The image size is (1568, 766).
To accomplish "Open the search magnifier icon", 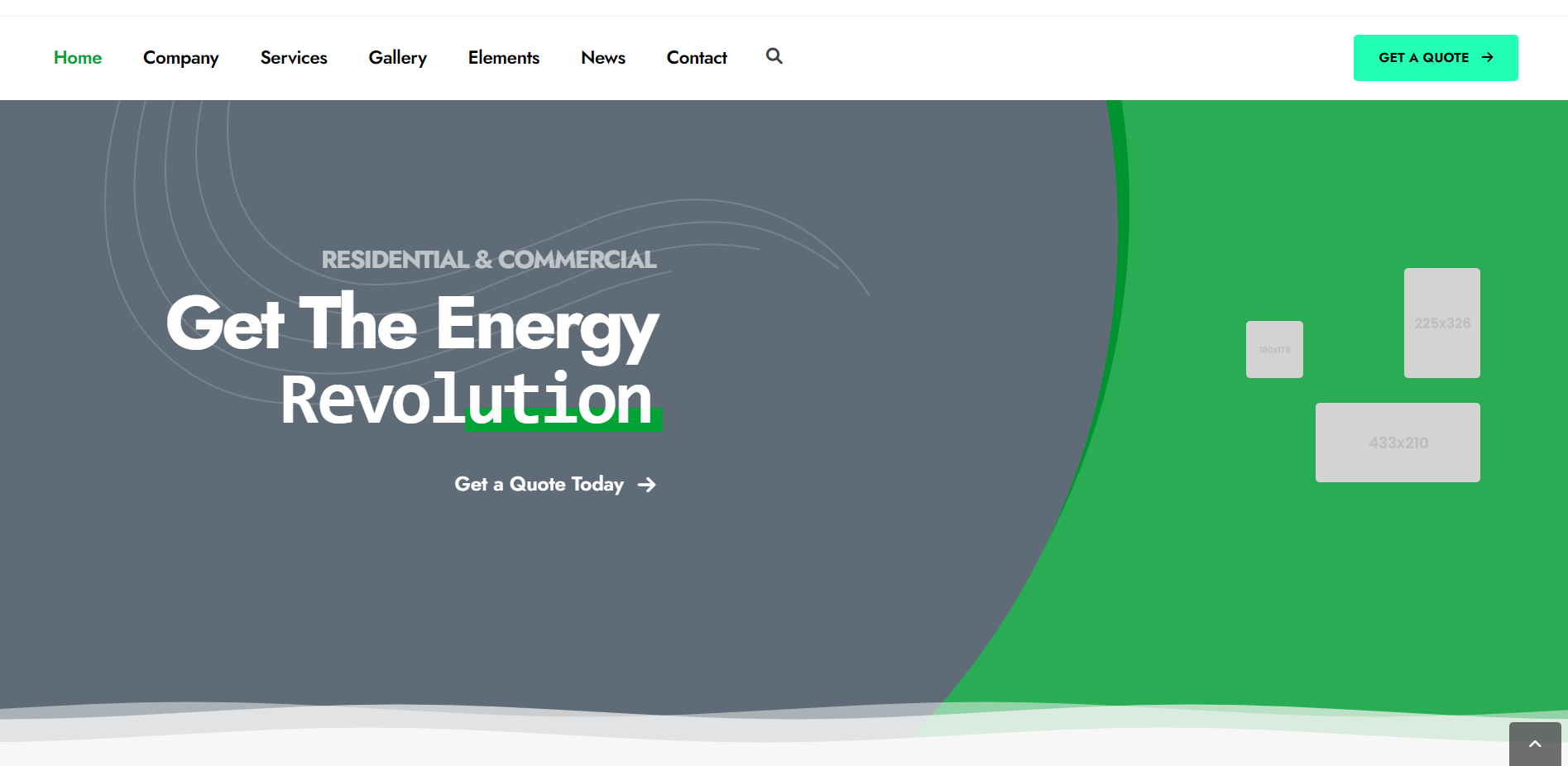I will (x=774, y=56).
